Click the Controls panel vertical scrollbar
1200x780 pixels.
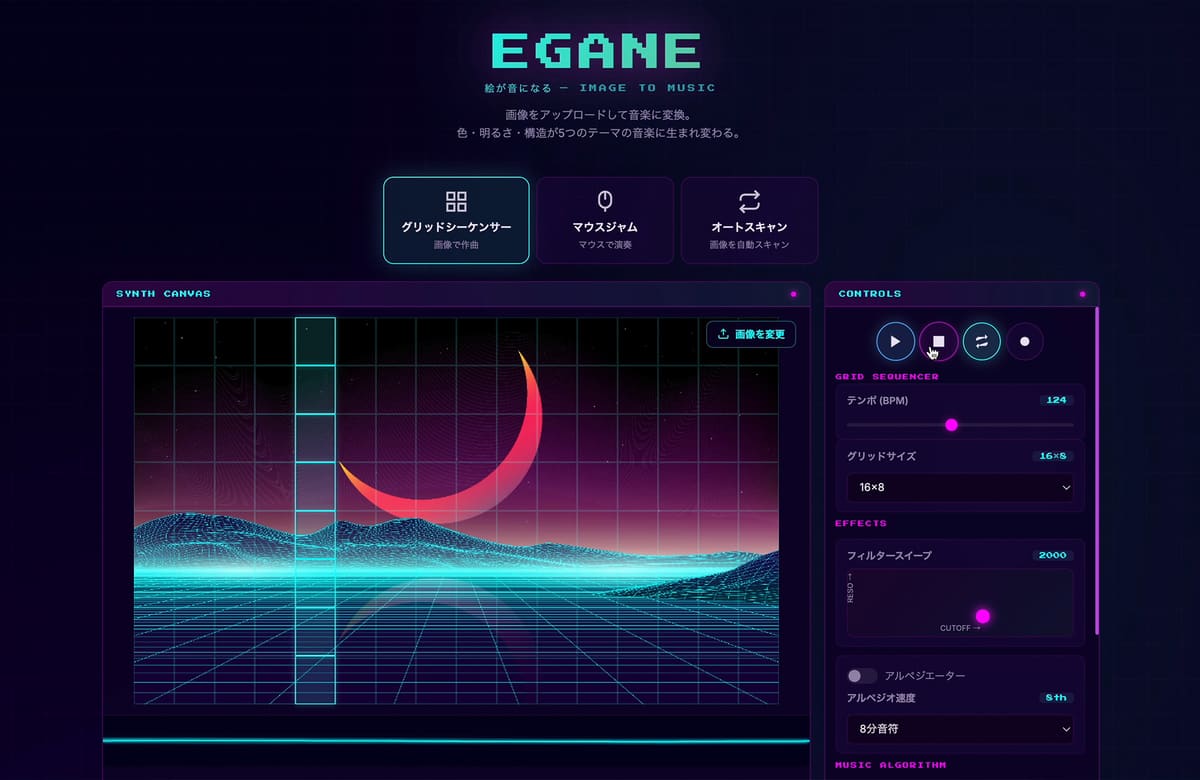pos(1096,470)
